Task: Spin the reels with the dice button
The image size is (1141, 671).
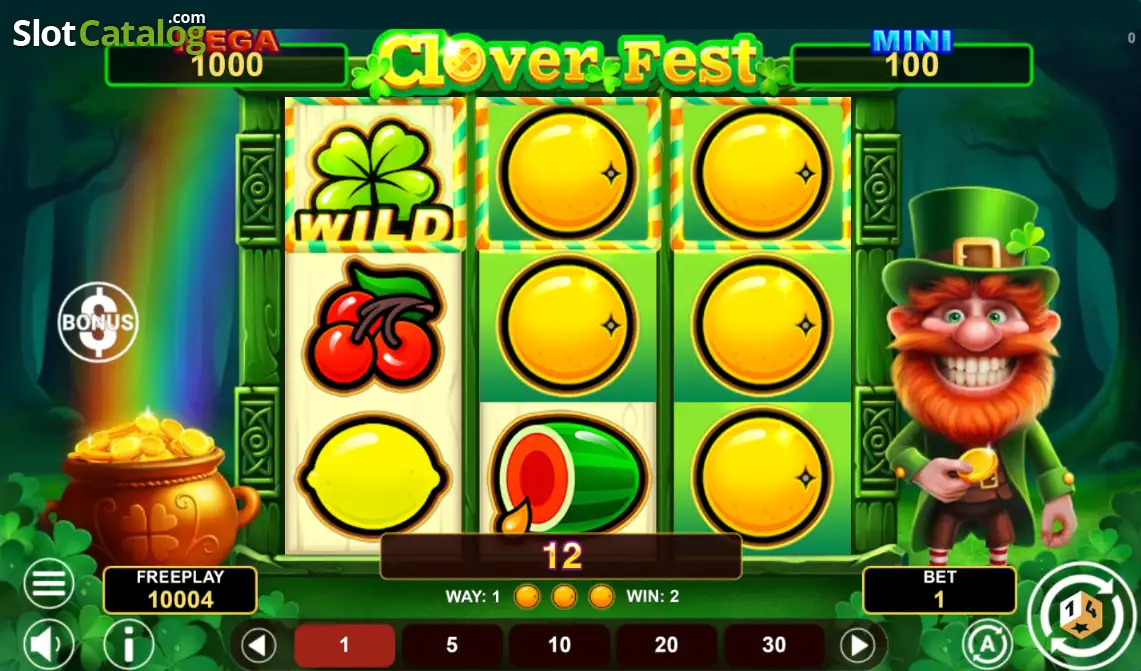Action: (1081, 616)
